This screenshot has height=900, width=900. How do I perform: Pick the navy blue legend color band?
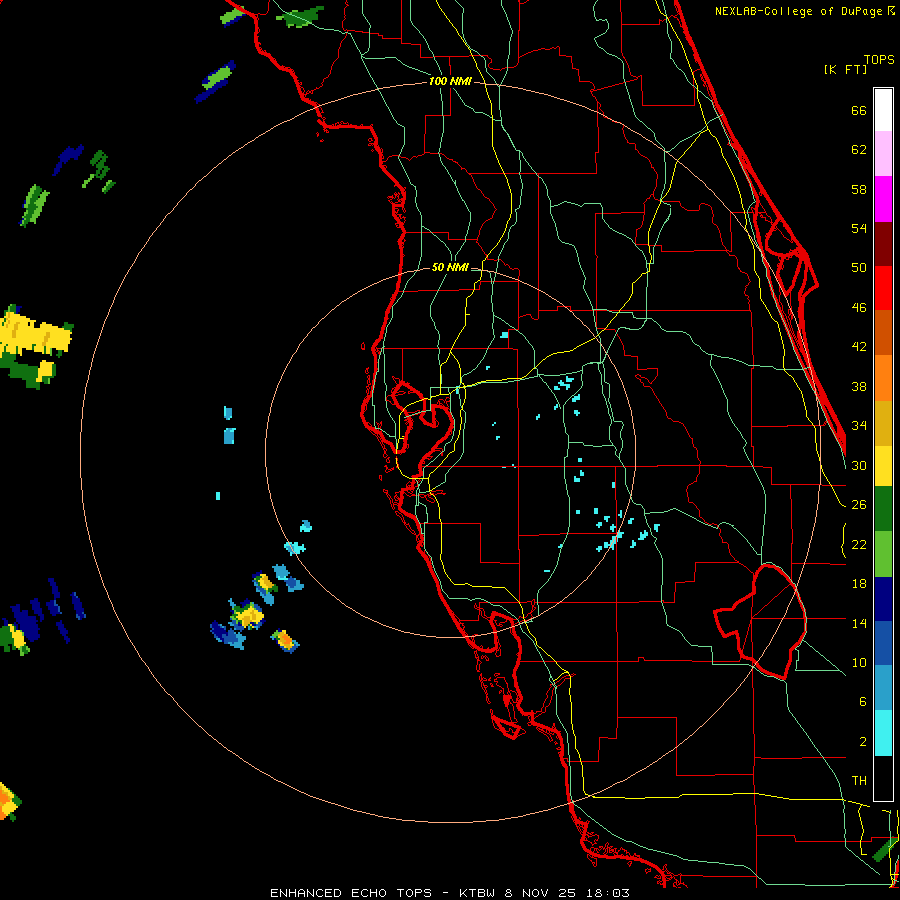point(883,599)
